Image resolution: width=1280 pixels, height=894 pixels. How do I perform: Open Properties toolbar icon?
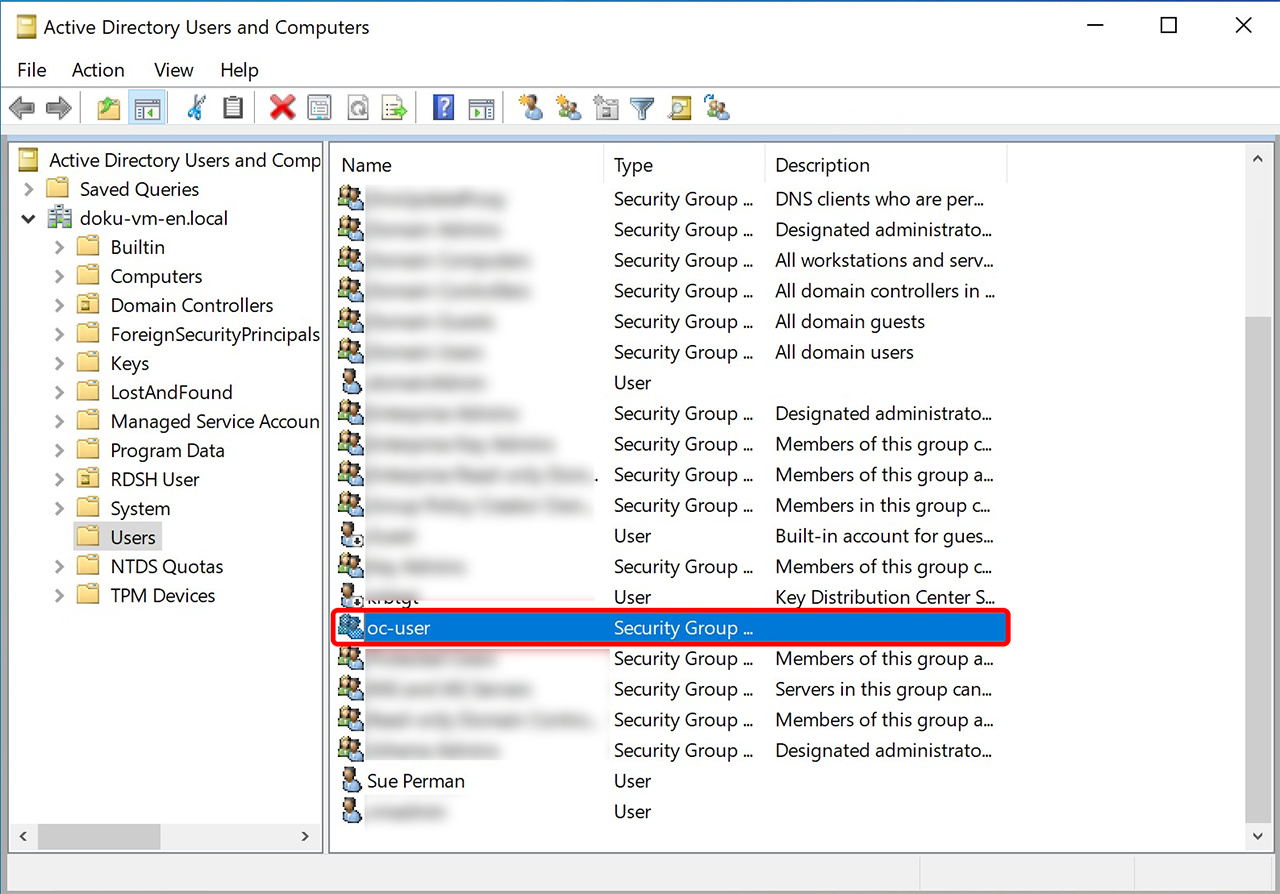[x=319, y=108]
